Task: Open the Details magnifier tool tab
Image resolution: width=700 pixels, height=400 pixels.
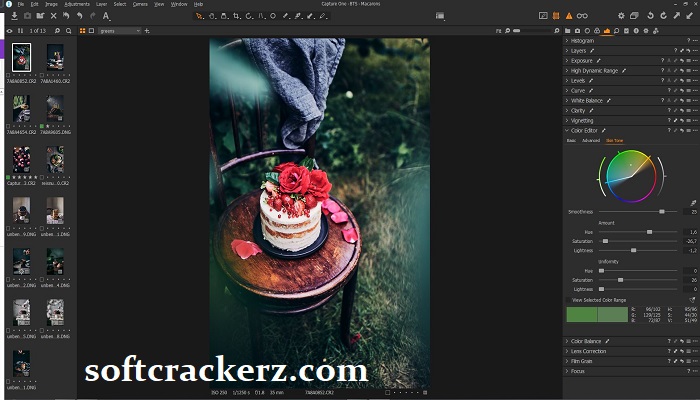Action: coord(617,31)
